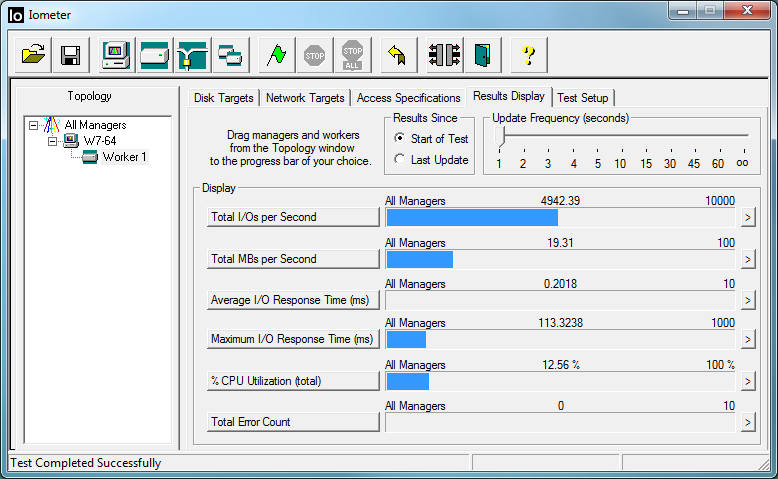The height and width of the screenshot is (479, 778).
Task: Stop the current test
Action: click(x=315, y=55)
